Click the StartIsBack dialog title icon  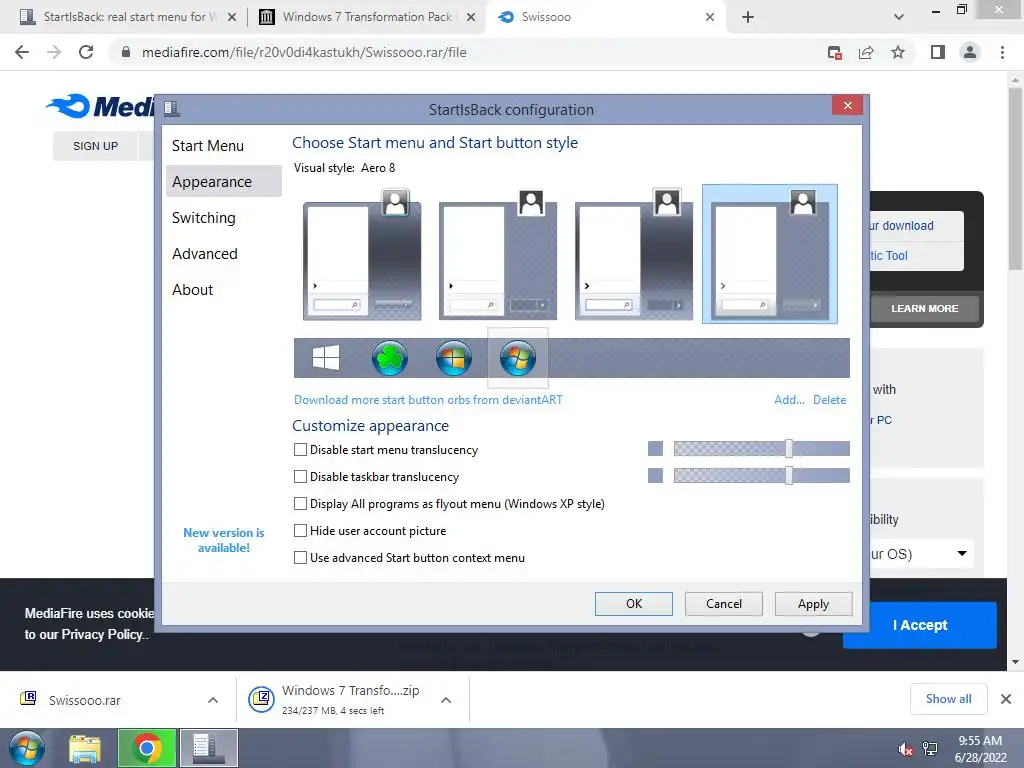point(172,108)
